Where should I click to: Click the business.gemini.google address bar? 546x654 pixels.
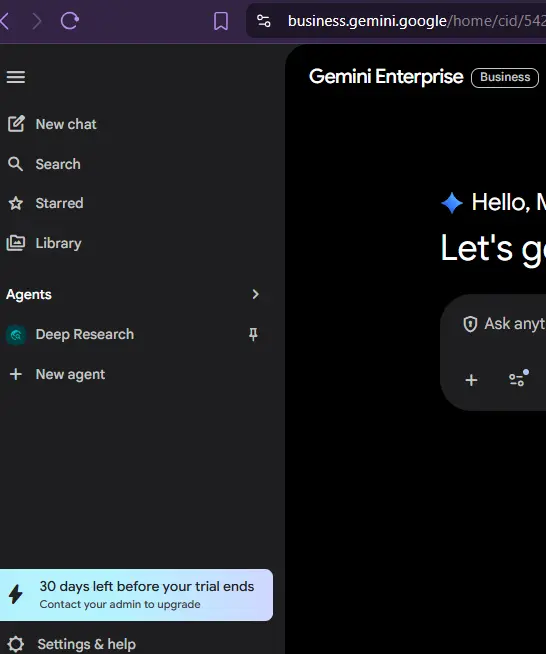[x=396, y=21]
